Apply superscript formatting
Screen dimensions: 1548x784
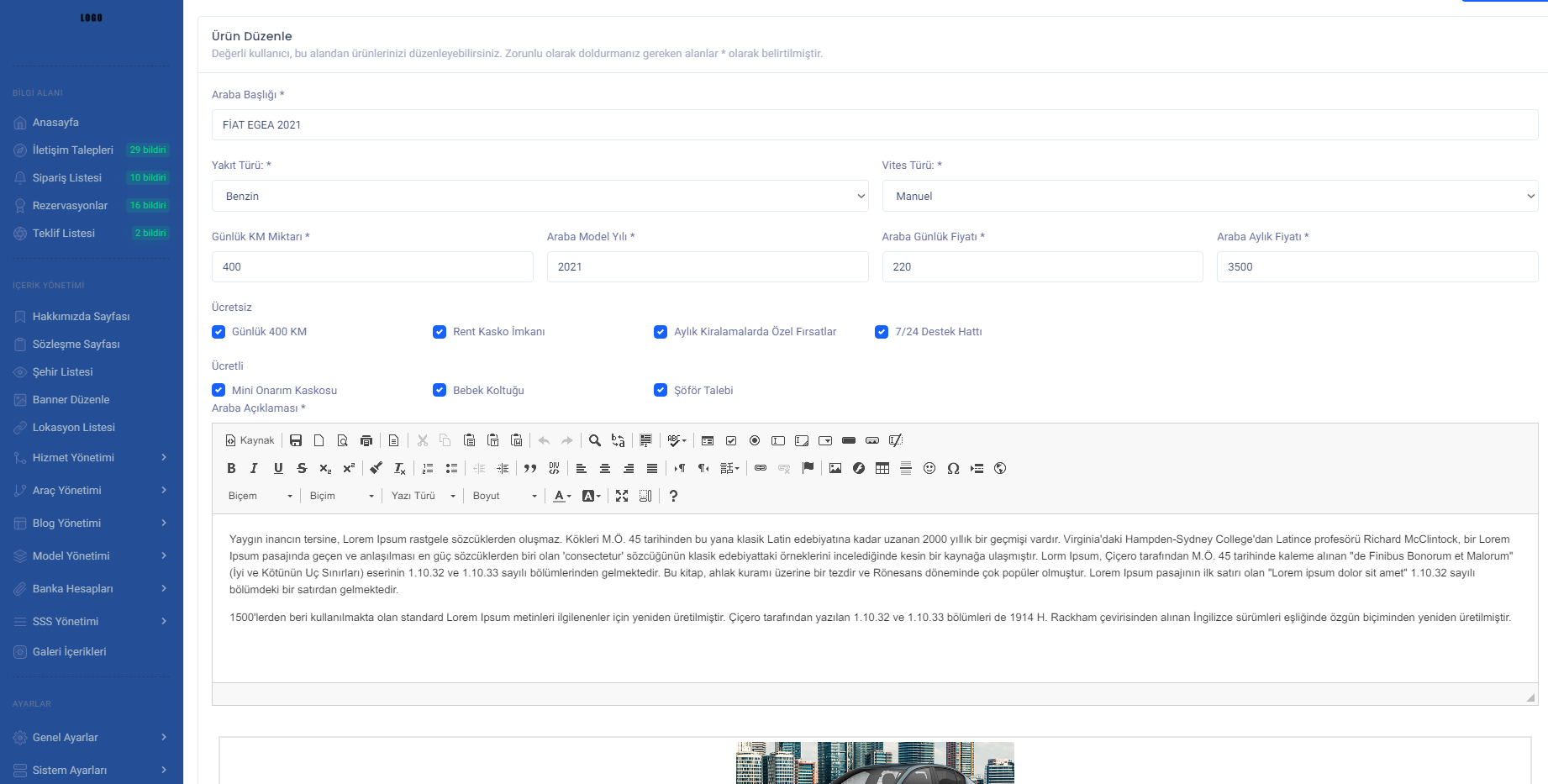[x=349, y=468]
